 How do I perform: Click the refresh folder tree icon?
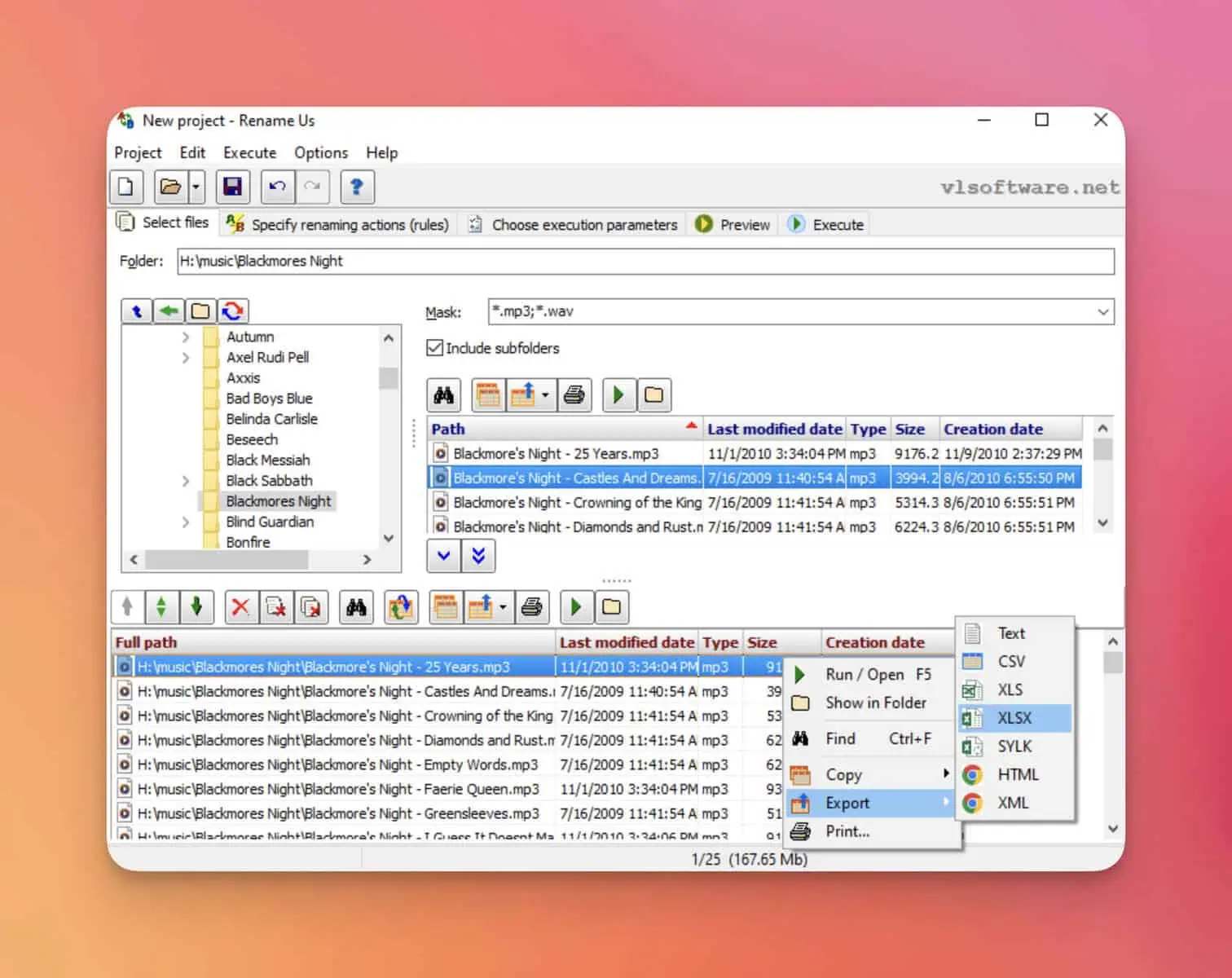tap(233, 311)
